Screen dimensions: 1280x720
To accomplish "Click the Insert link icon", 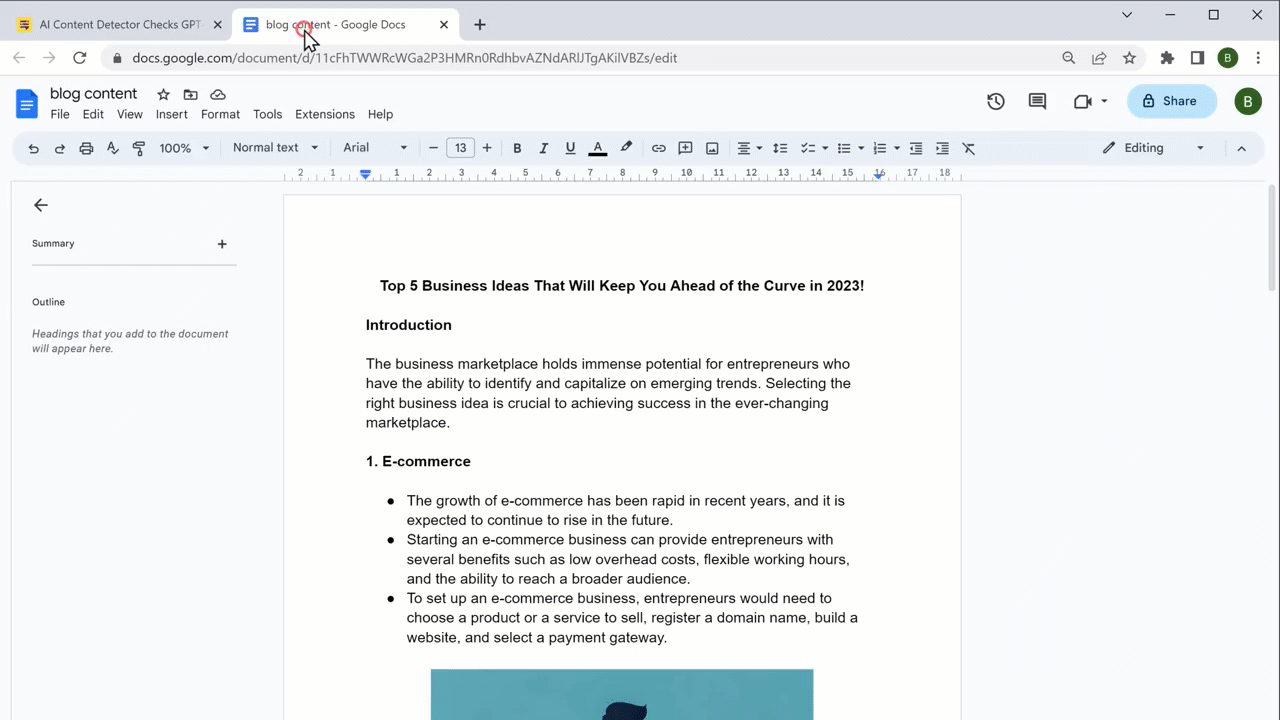I will 658,148.
